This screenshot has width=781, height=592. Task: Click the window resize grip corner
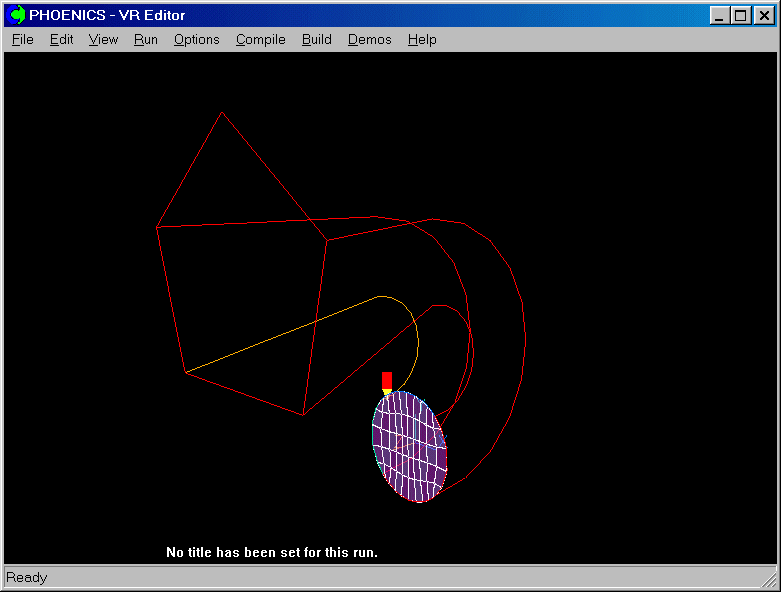pyautogui.click(x=769, y=580)
